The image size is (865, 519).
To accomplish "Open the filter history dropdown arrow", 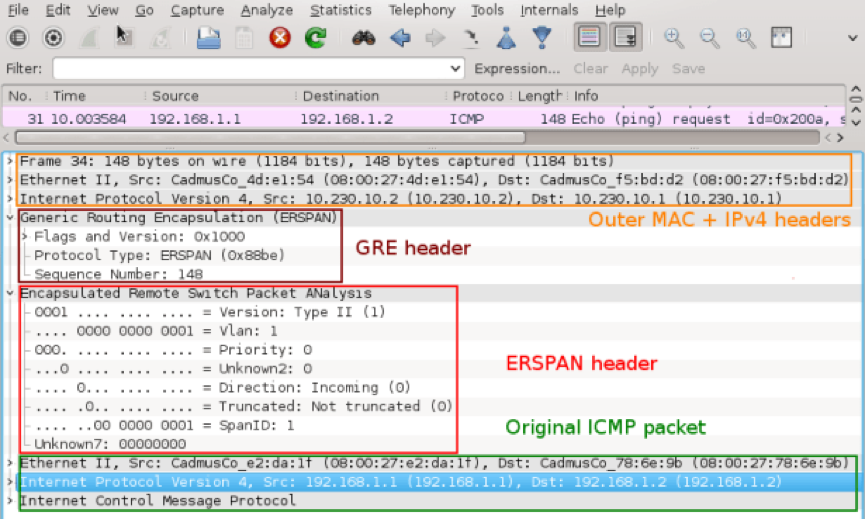I will (456, 69).
